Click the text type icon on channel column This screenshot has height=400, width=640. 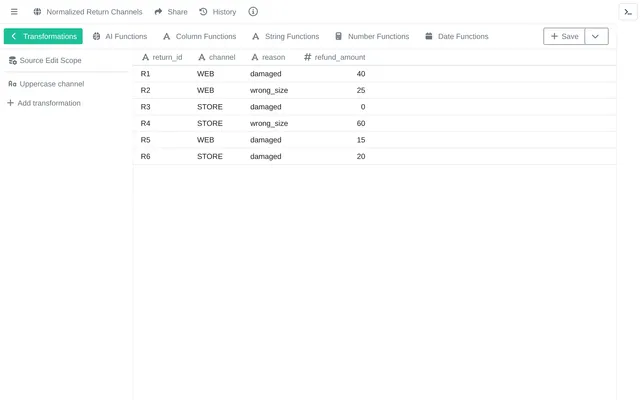pos(202,58)
